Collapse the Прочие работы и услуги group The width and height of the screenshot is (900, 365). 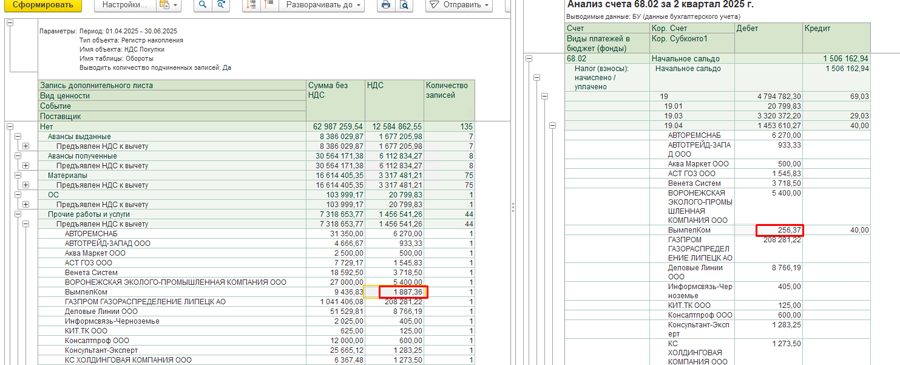(x=18, y=214)
